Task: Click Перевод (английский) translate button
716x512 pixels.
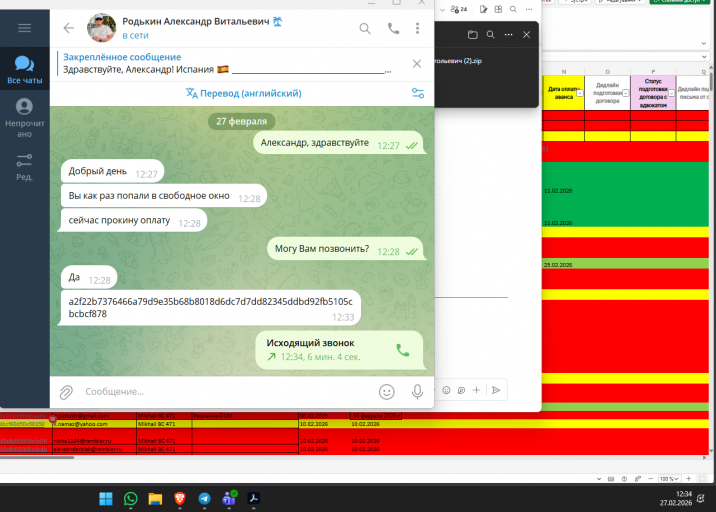Action: pos(243,93)
